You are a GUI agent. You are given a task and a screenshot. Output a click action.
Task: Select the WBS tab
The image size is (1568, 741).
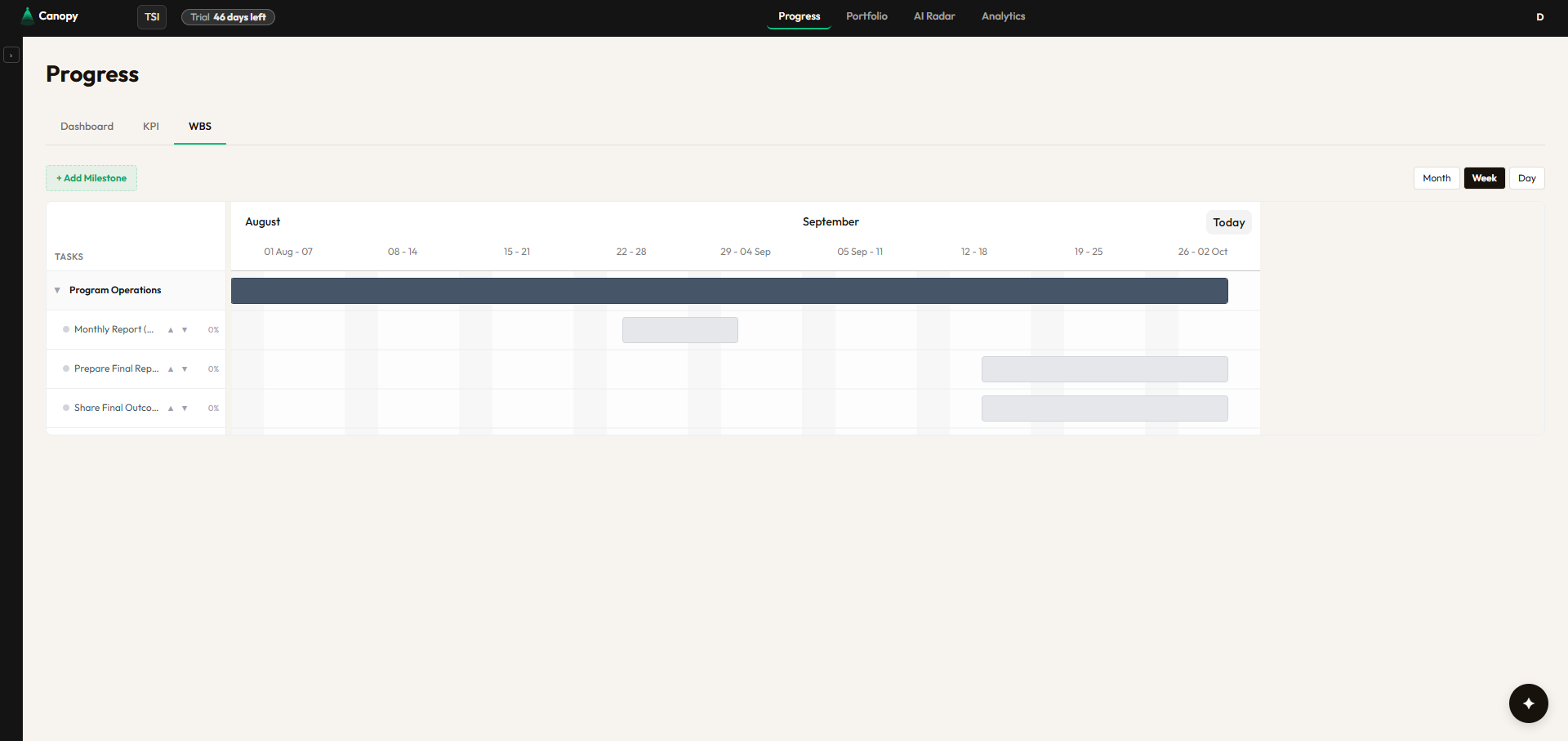(200, 127)
